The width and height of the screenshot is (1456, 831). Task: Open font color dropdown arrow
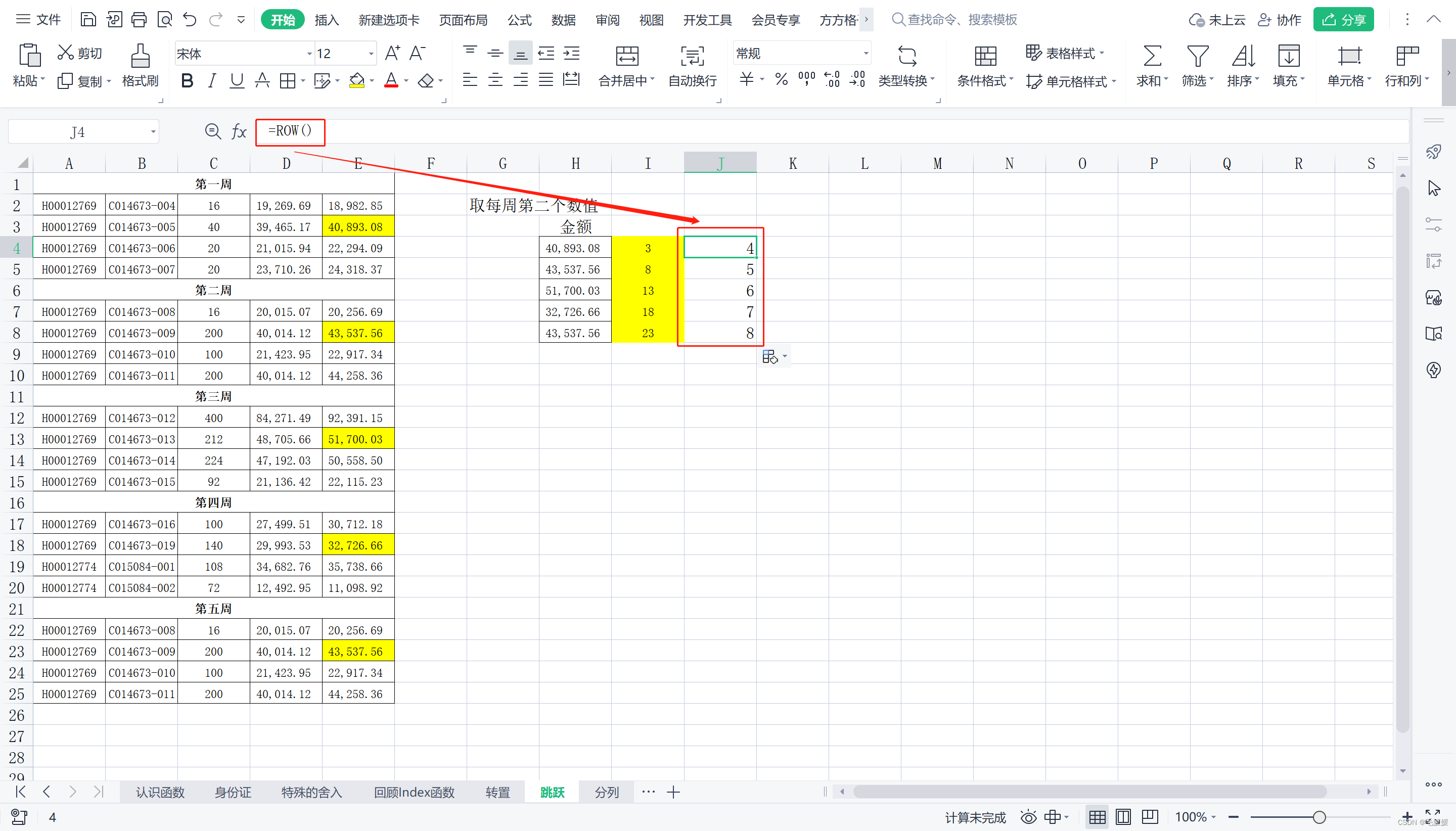[x=406, y=81]
